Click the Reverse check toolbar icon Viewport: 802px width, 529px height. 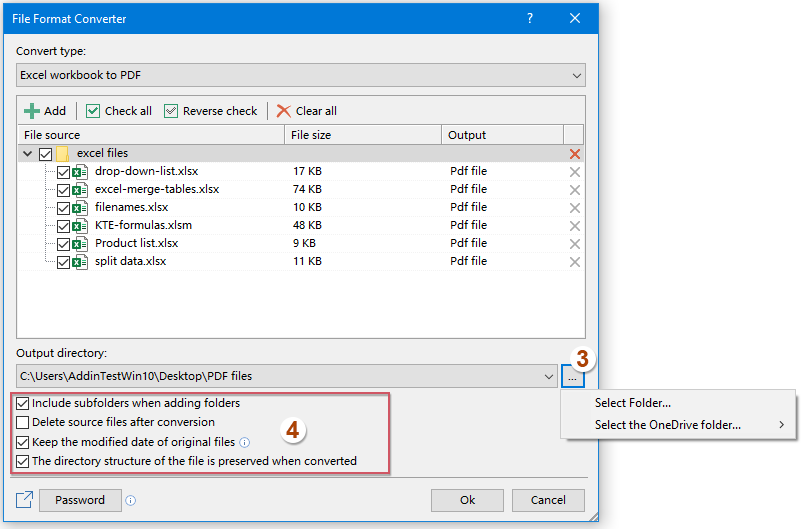[x=171, y=111]
